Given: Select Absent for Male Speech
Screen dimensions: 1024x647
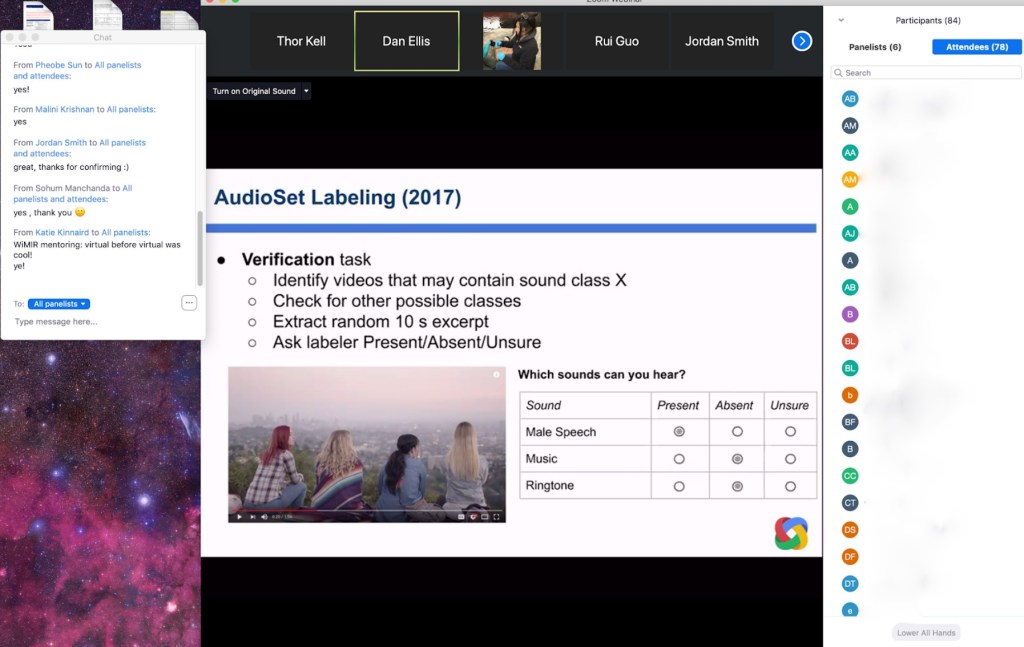Looking at the screenshot, I should pyautogui.click(x=737, y=432).
